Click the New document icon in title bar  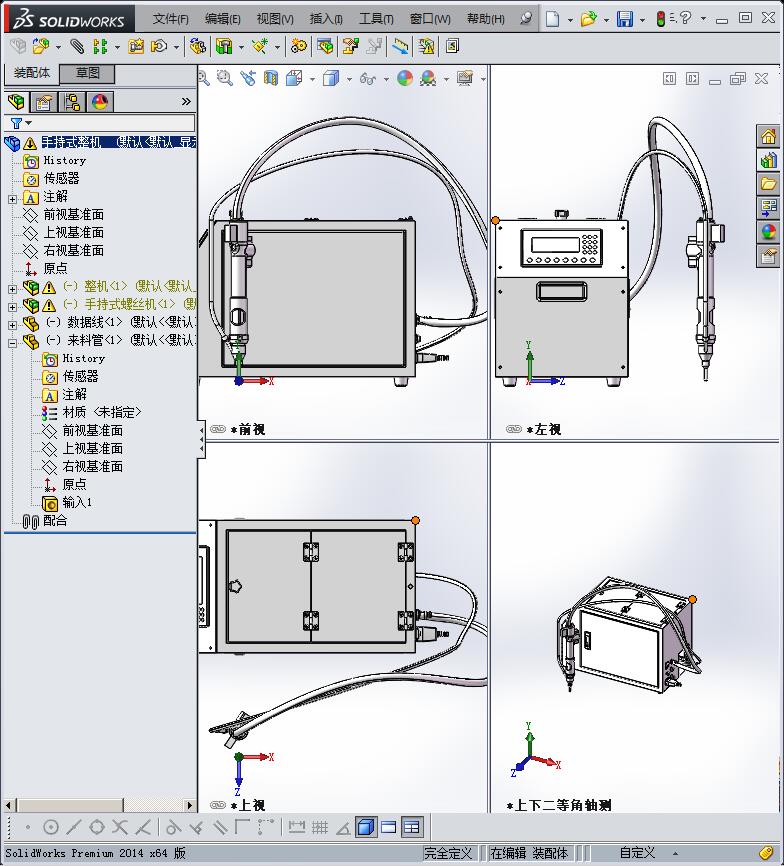click(552, 19)
